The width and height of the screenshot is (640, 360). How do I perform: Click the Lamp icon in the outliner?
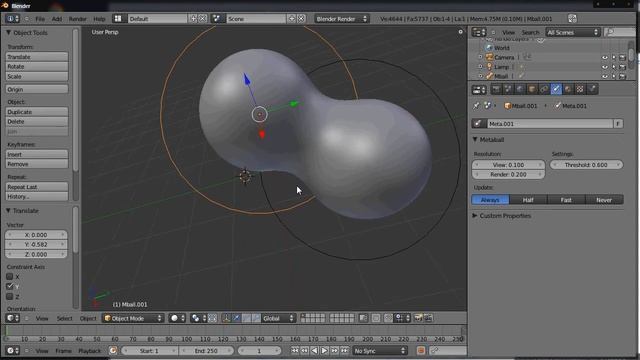[489, 67]
